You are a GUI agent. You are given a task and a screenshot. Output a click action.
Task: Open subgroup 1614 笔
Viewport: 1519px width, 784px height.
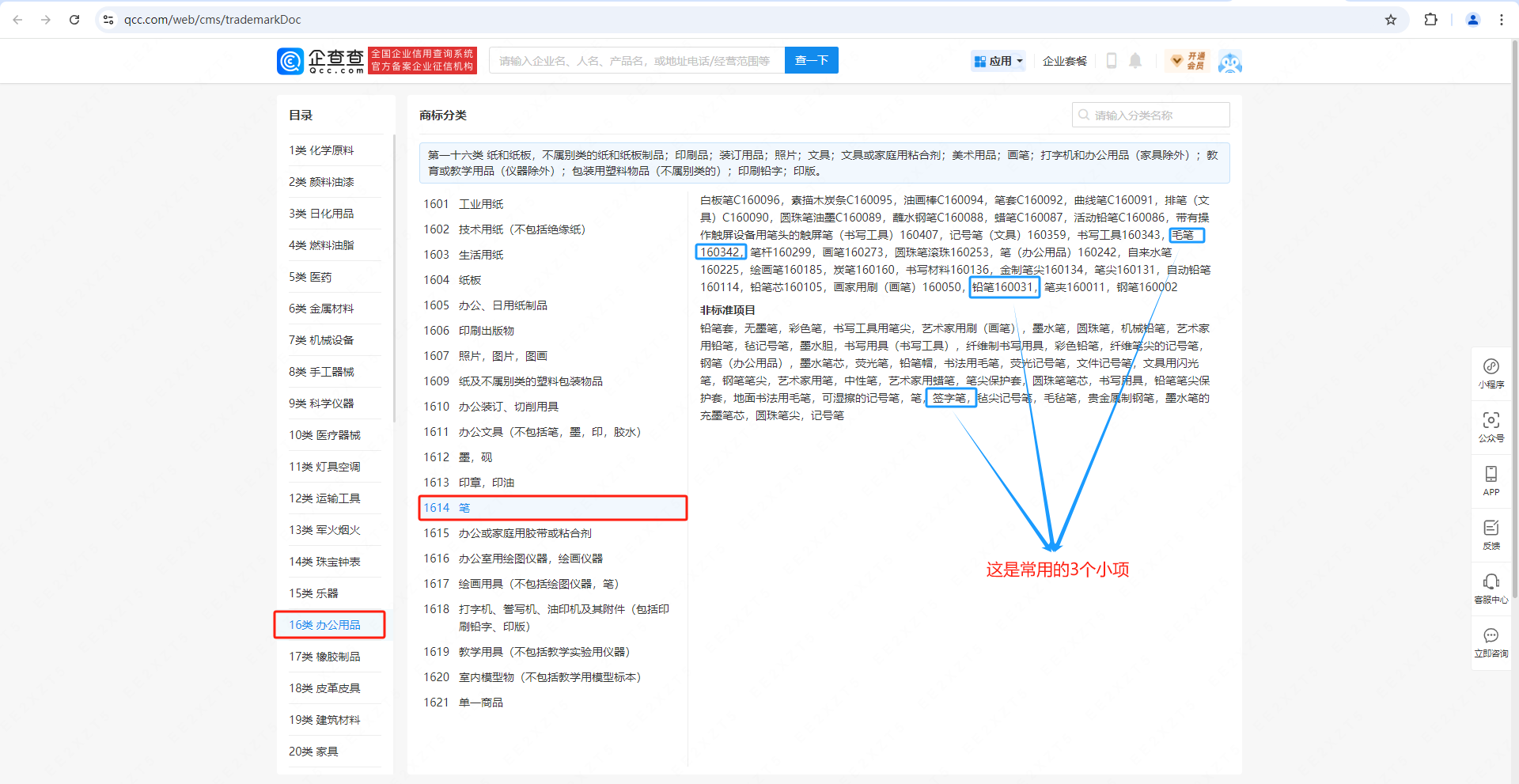pyautogui.click(x=552, y=508)
